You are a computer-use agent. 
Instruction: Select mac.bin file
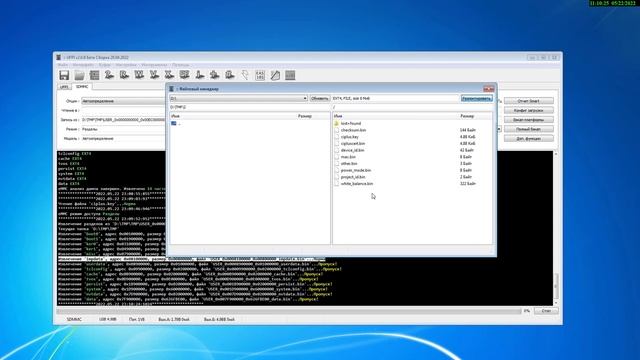pyautogui.click(x=348, y=157)
